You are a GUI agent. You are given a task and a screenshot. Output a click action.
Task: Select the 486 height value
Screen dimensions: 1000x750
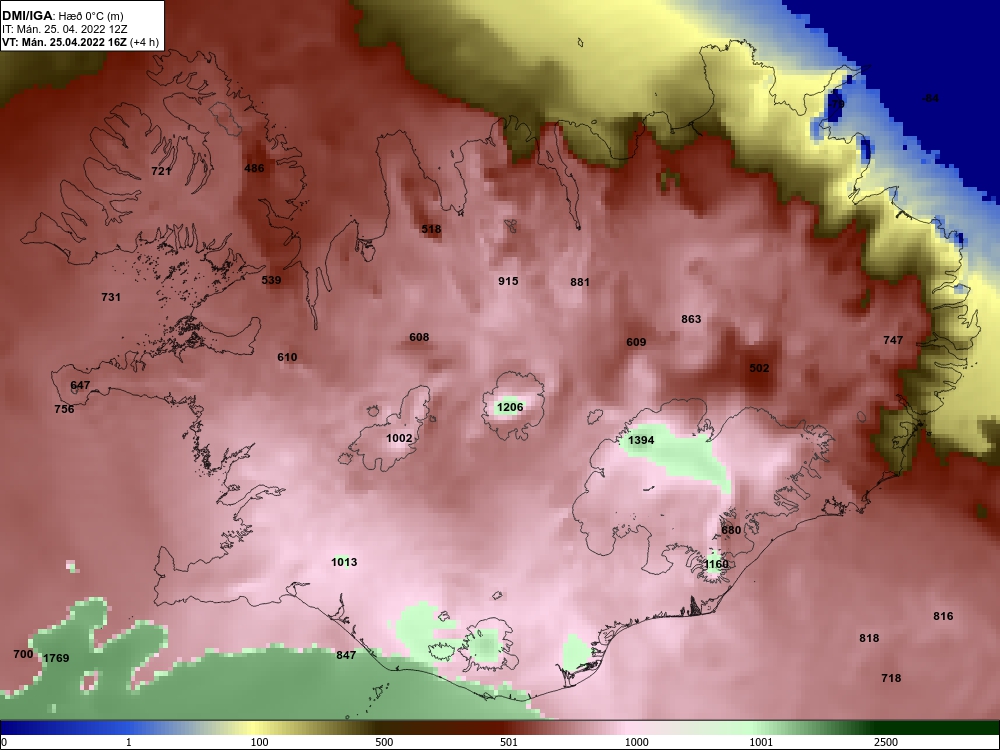[254, 168]
